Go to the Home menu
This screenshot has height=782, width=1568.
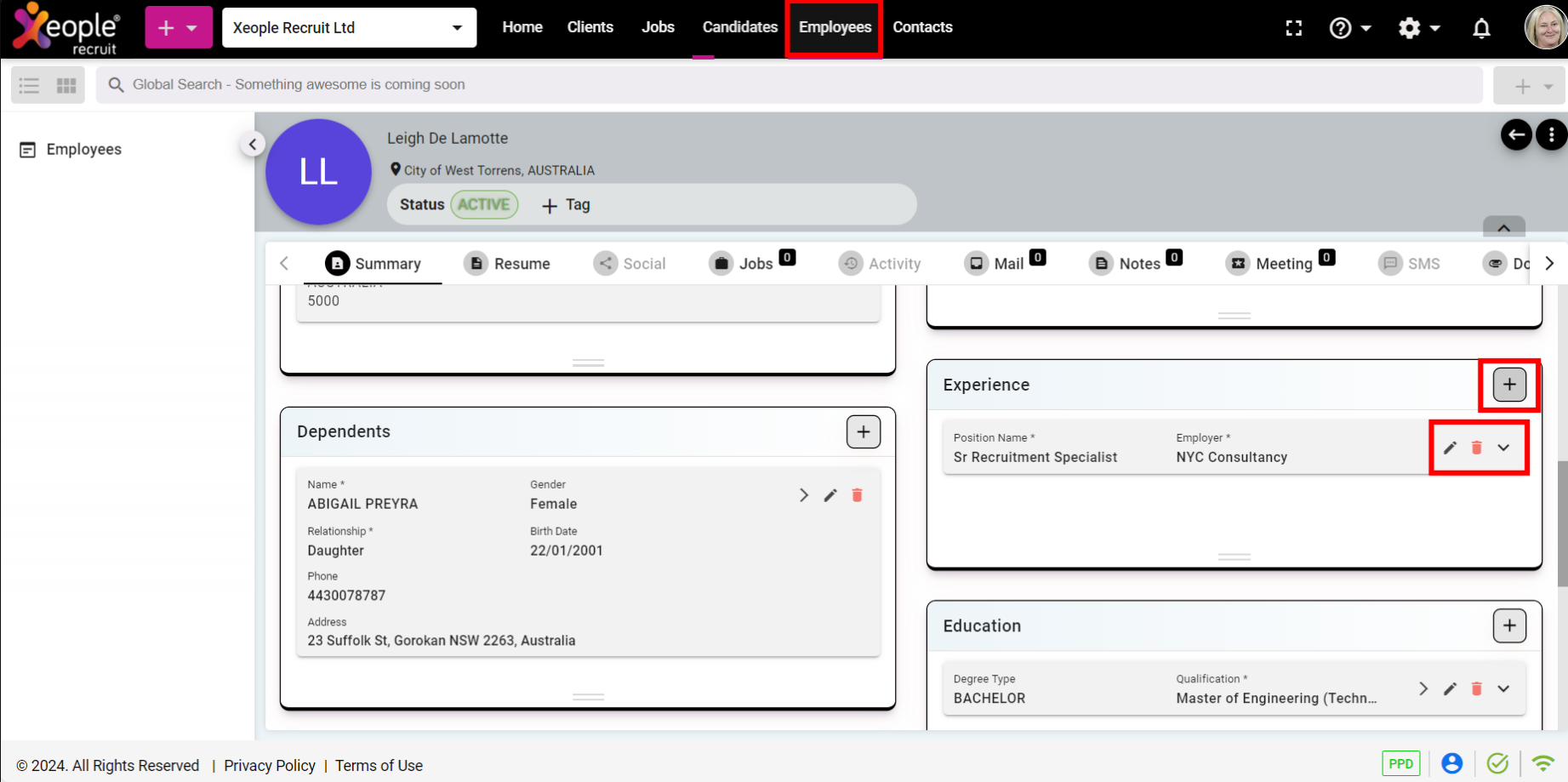pos(522,27)
